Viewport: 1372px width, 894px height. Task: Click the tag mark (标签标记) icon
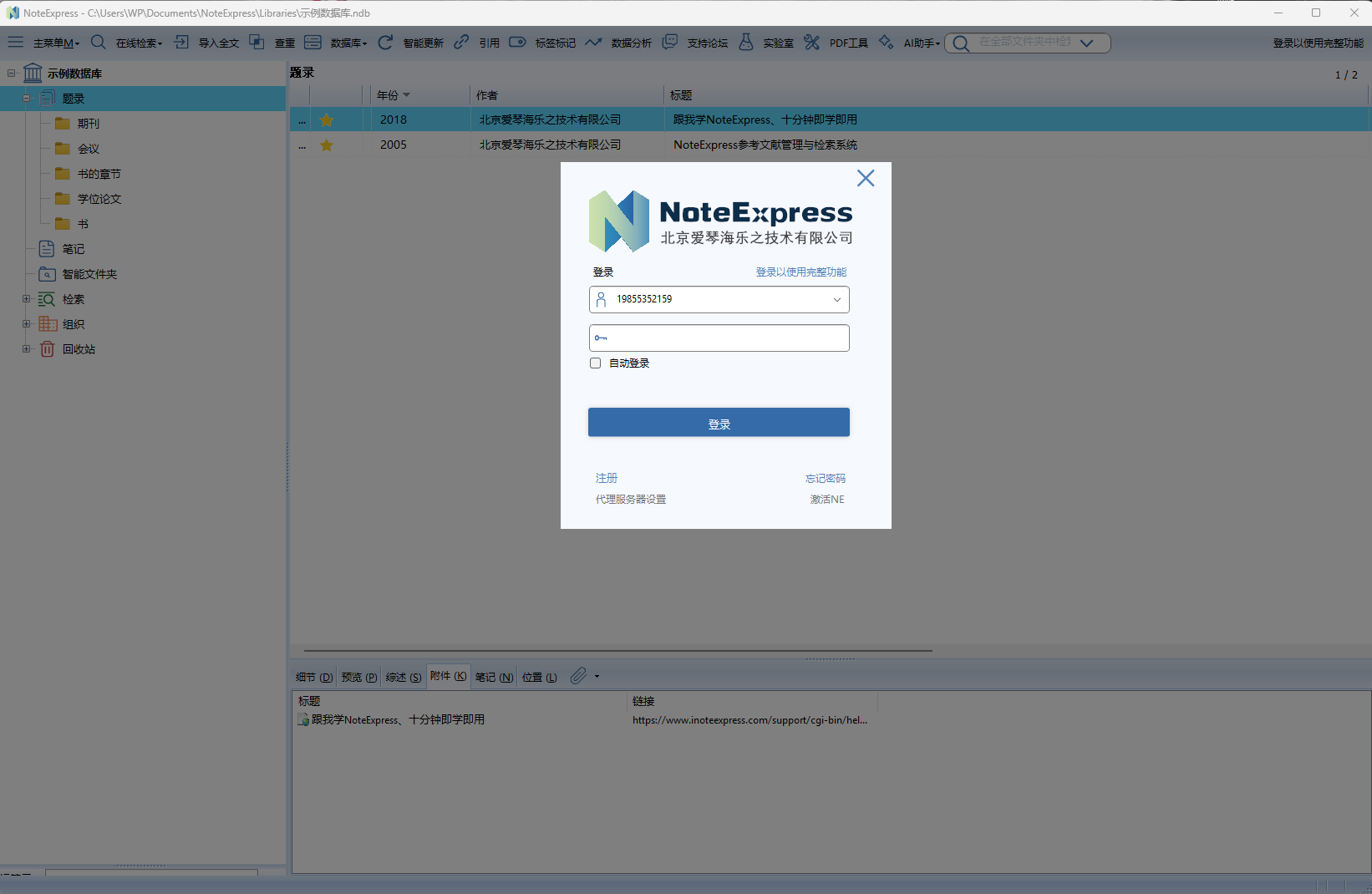pos(517,42)
